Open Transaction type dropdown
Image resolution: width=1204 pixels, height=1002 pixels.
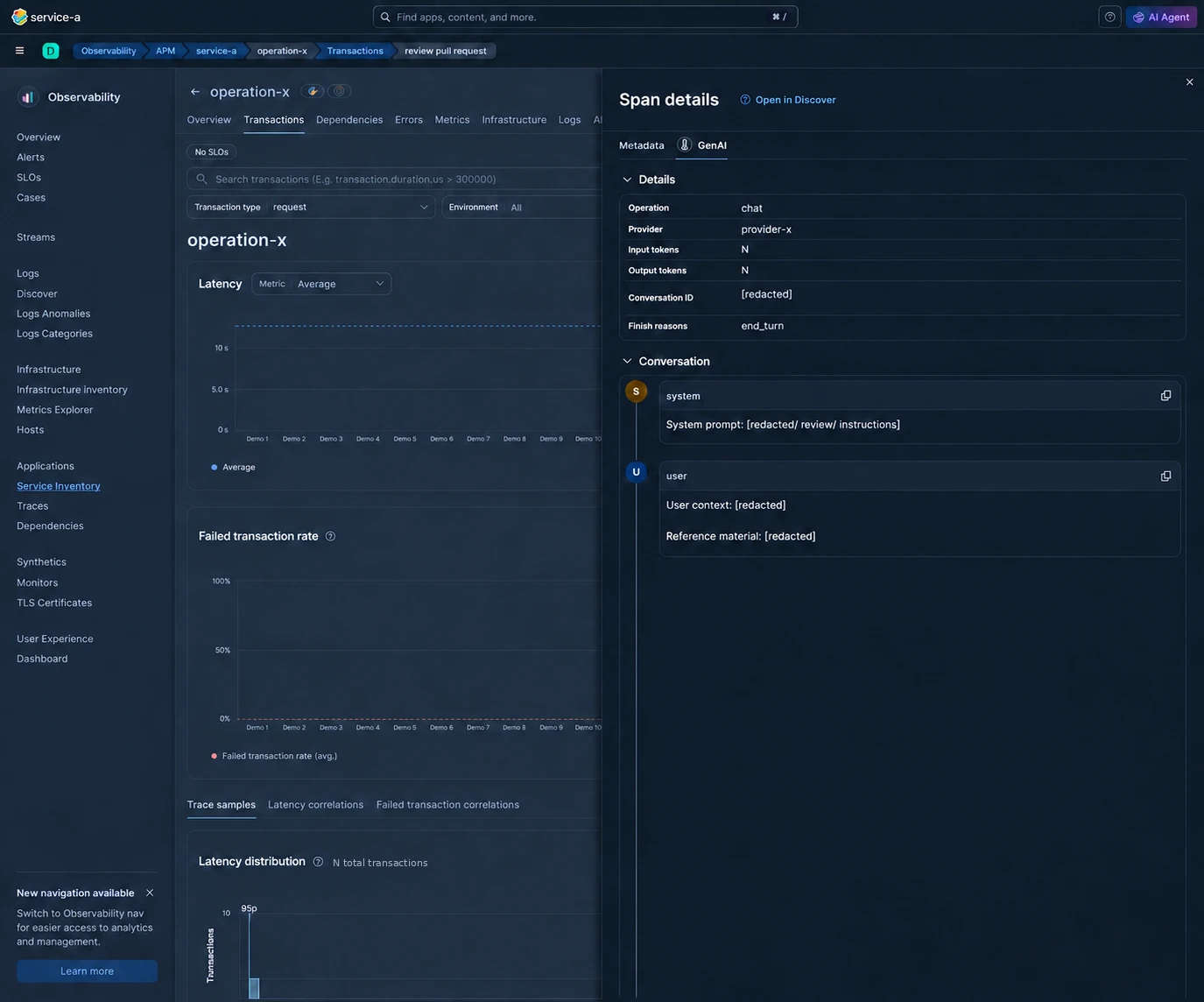(311, 208)
